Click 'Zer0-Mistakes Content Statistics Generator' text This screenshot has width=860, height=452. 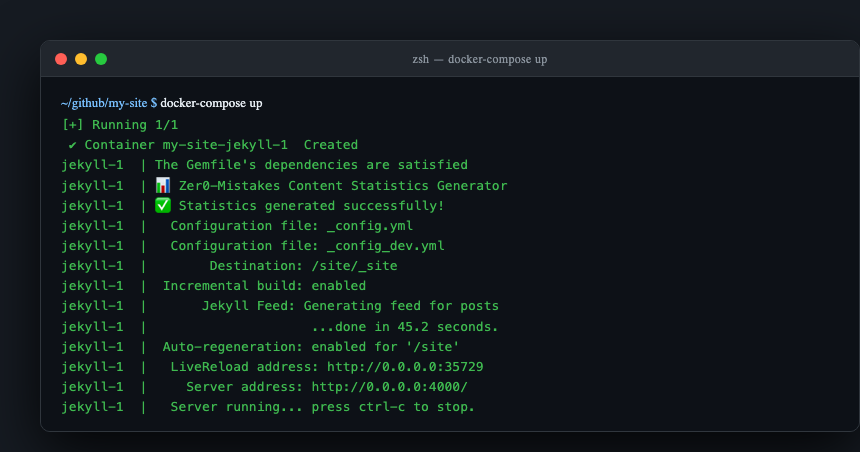coord(343,186)
